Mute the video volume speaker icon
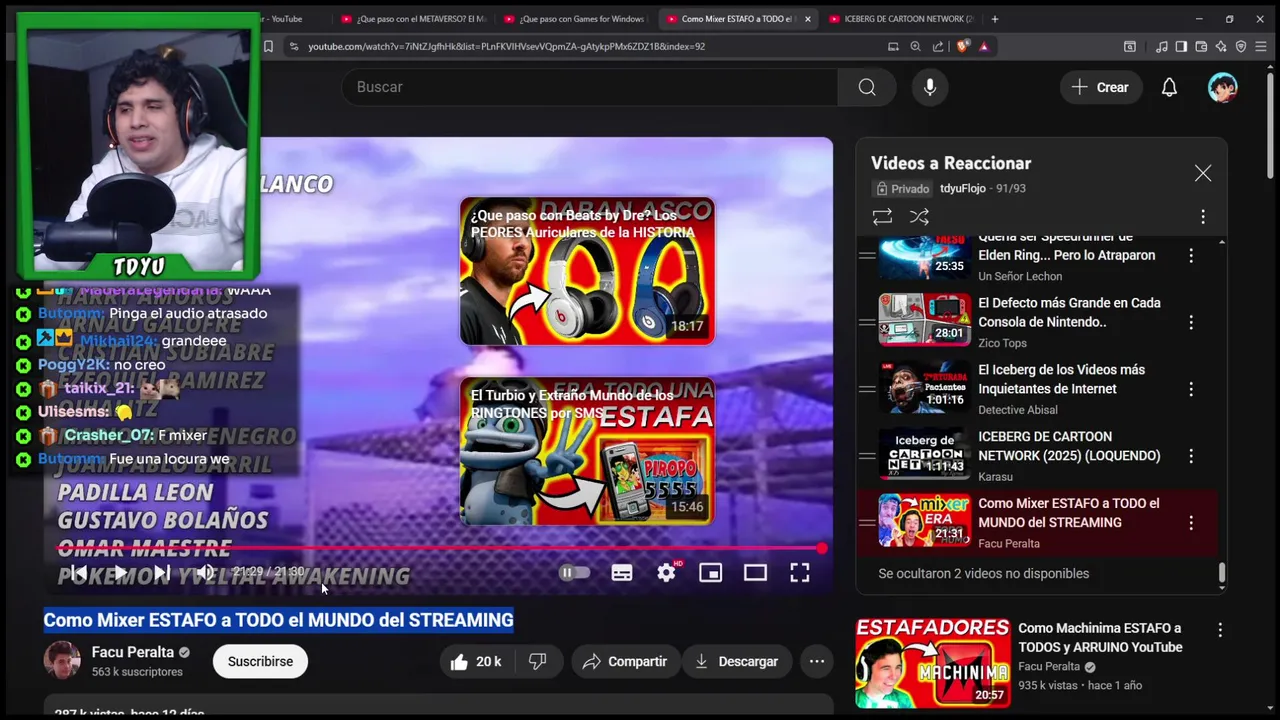This screenshot has height=720, width=1280. tap(204, 573)
